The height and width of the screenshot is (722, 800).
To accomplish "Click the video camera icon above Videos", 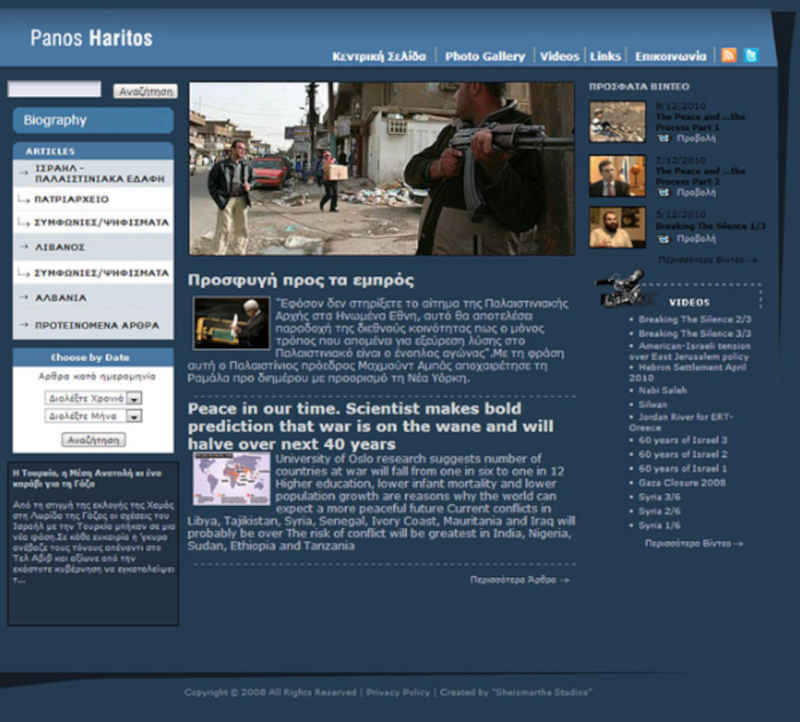I will pyautogui.click(x=620, y=289).
